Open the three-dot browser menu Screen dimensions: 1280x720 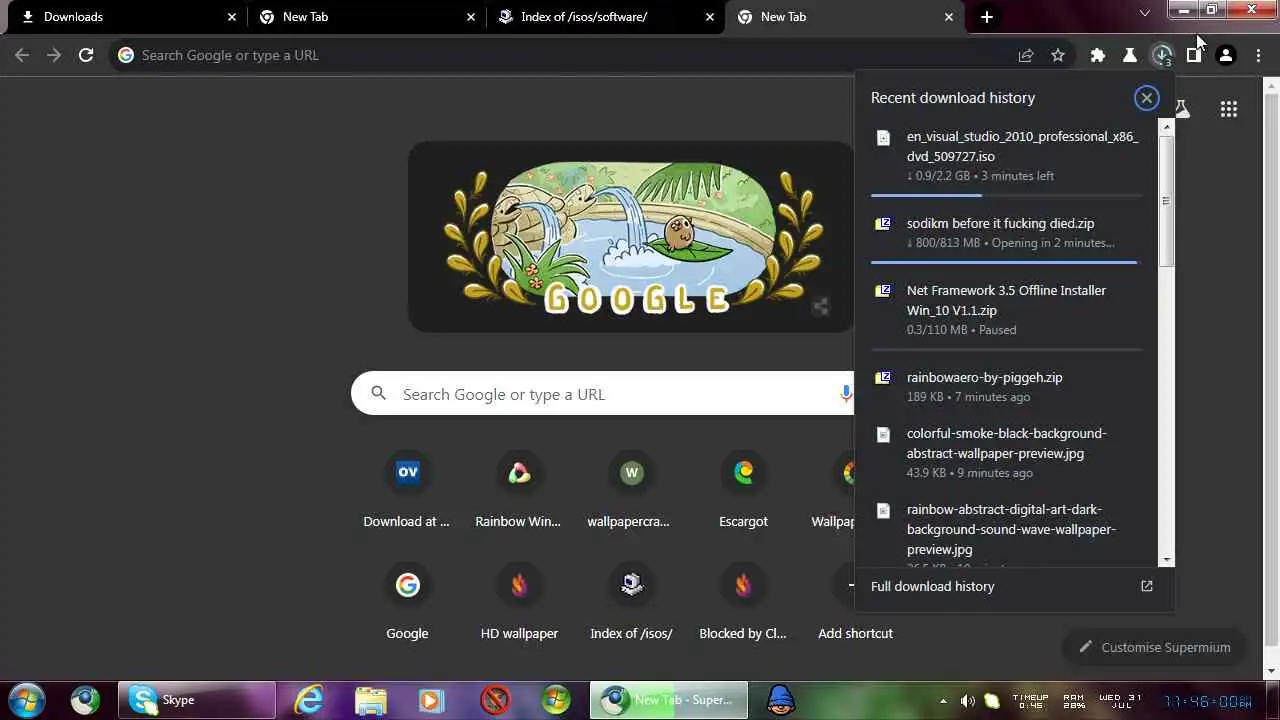click(1258, 55)
